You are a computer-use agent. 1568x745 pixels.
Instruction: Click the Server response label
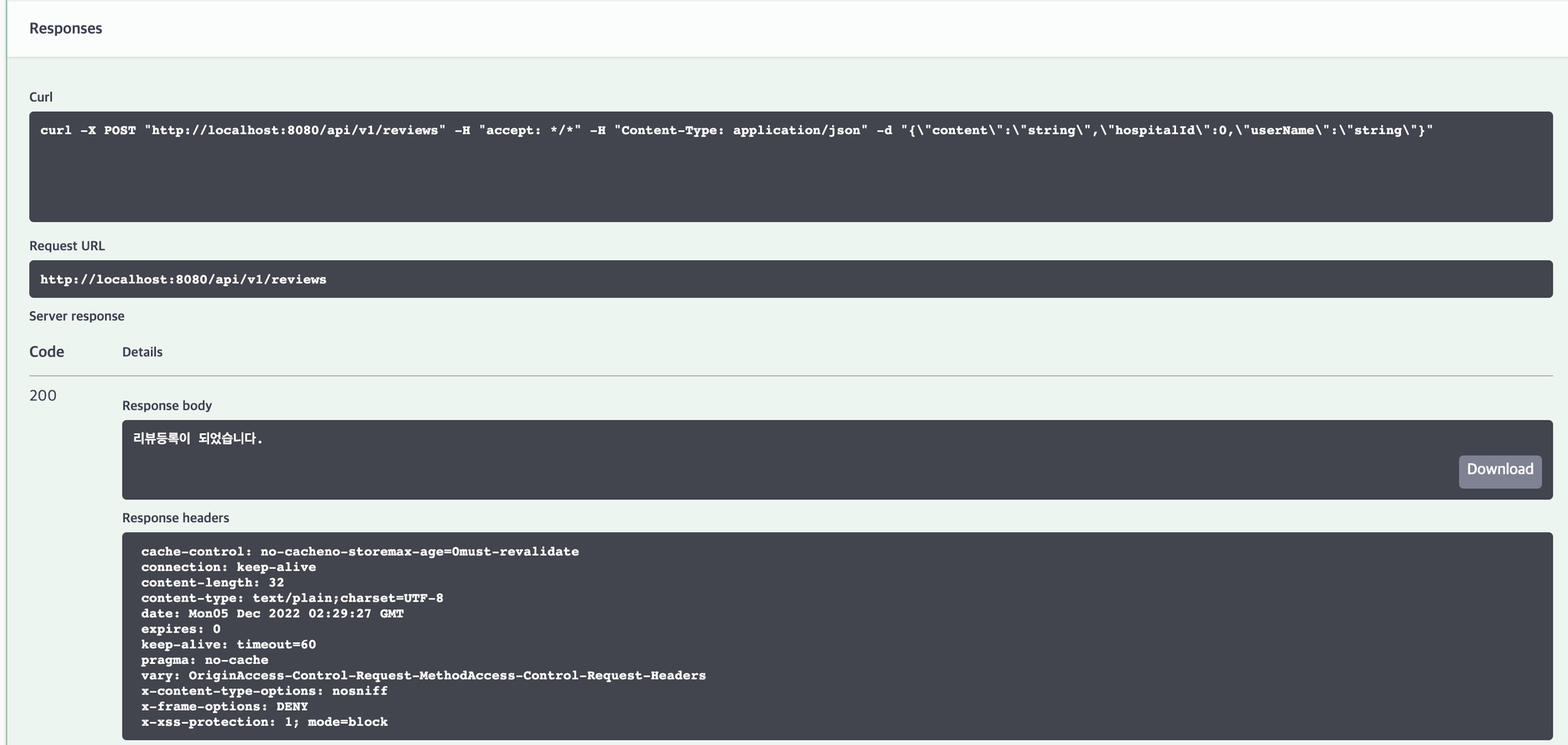(77, 316)
